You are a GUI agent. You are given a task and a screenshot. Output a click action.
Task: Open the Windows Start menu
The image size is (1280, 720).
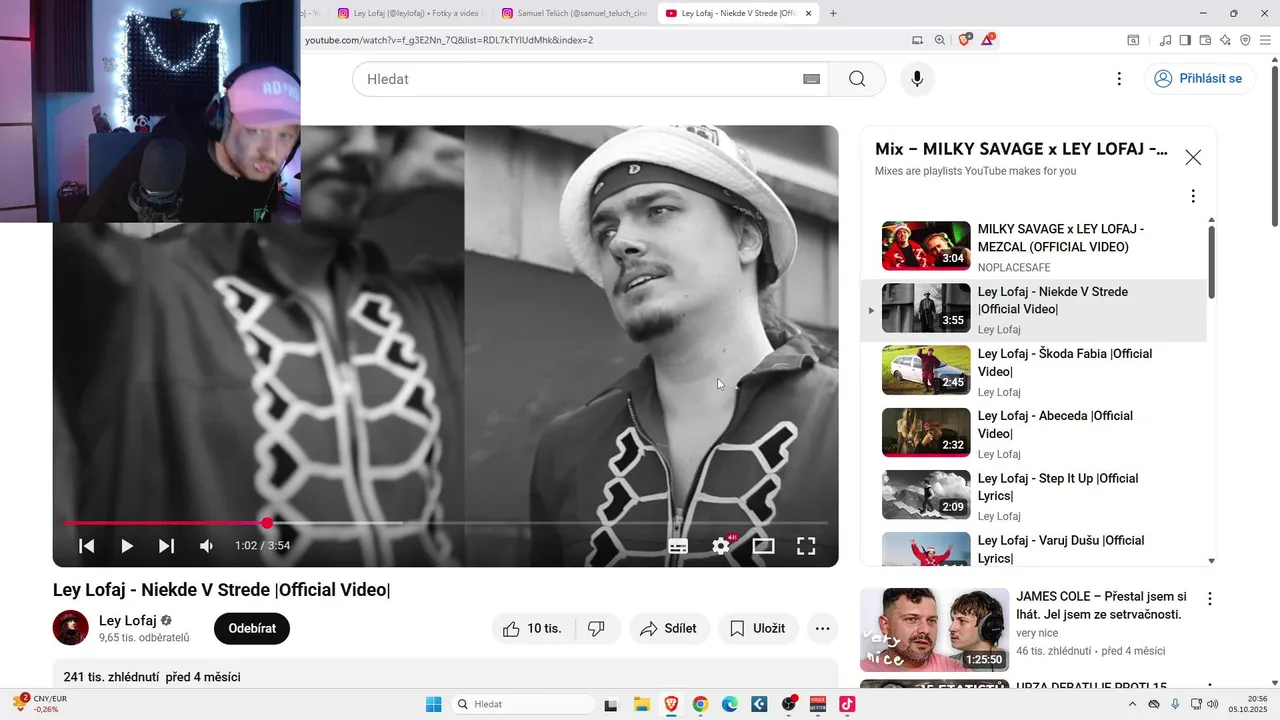pyautogui.click(x=434, y=704)
